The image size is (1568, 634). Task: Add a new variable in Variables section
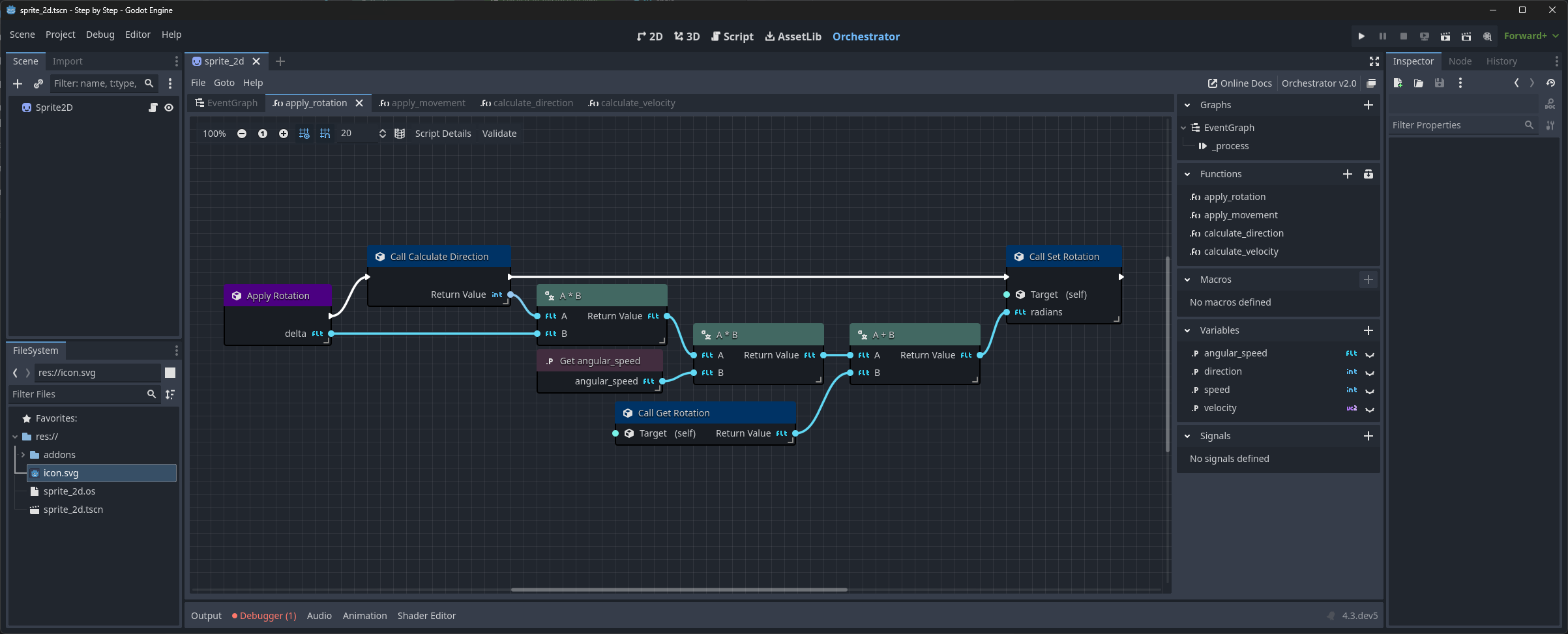pyautogui.click(x=1368, y=330)
